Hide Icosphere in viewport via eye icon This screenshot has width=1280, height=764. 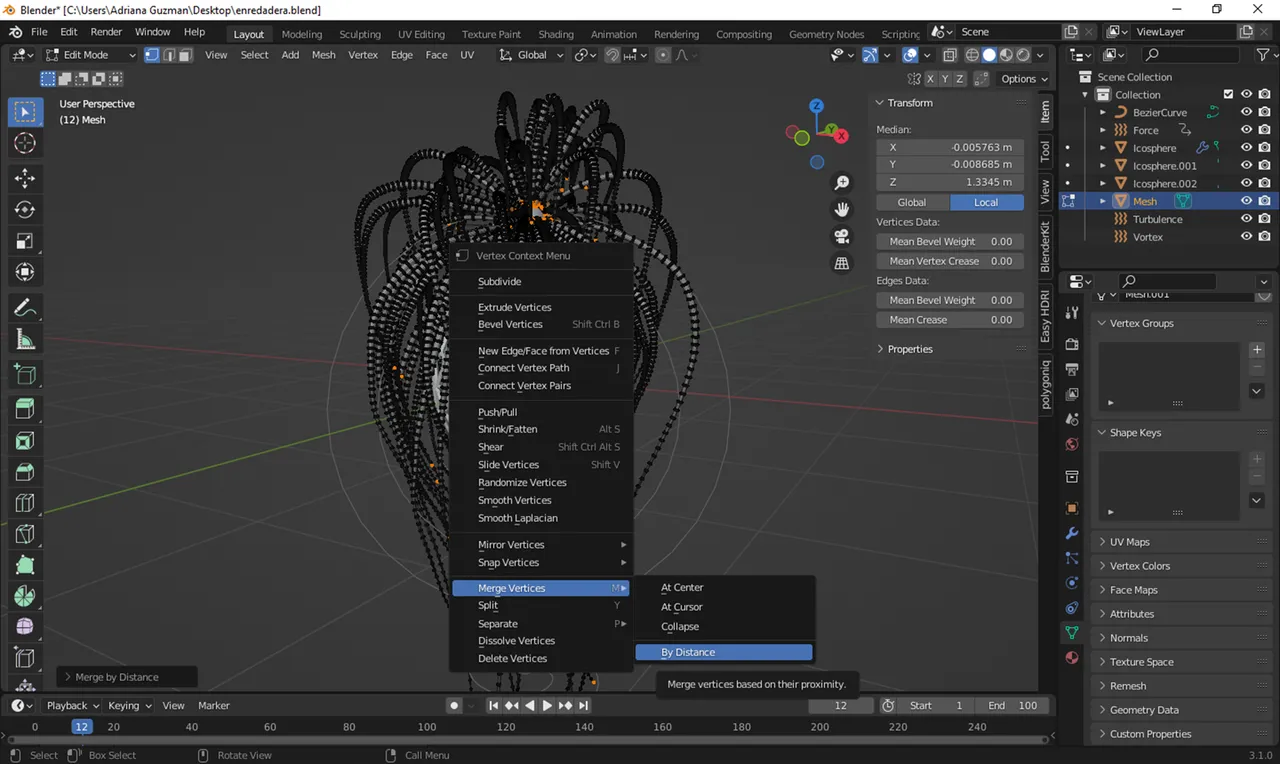[x=1246, y=148]
